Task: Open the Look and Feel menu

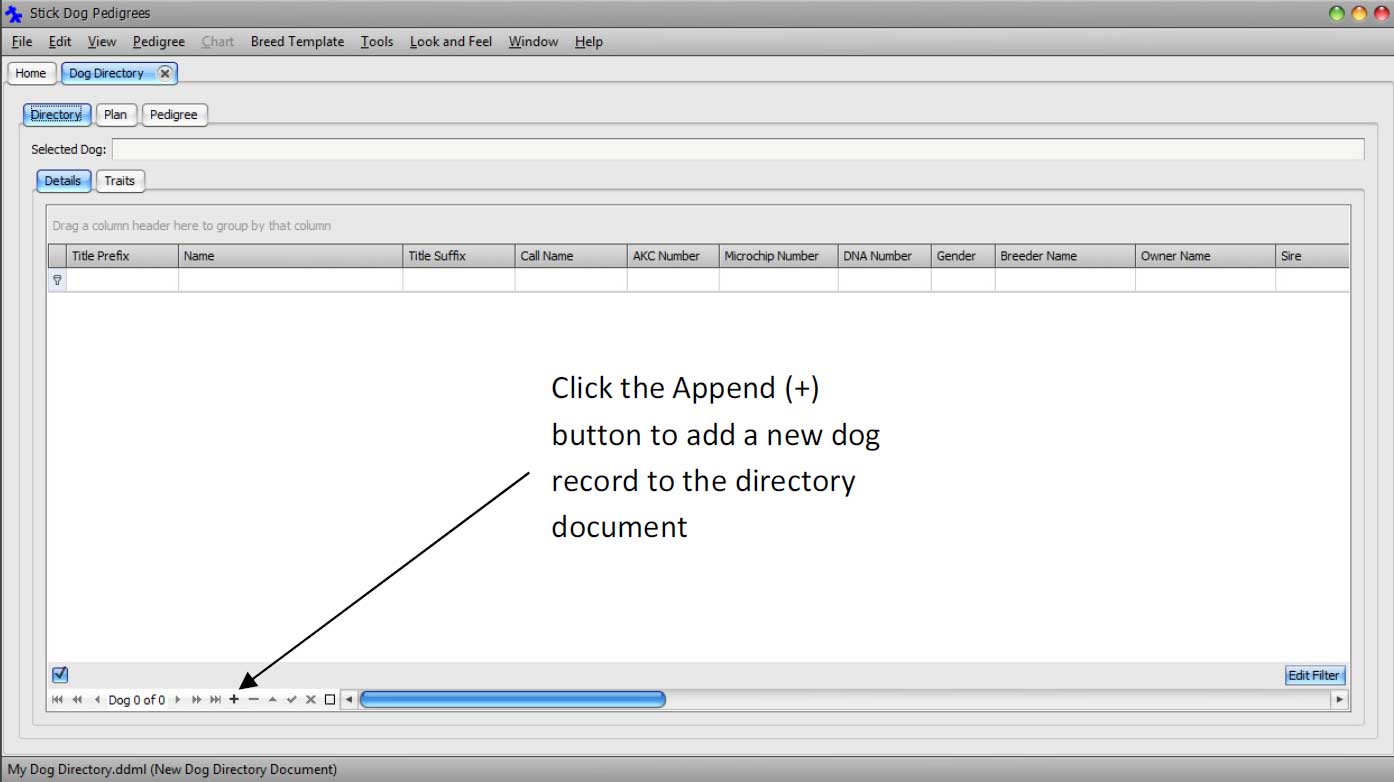Action: [450, 41]
